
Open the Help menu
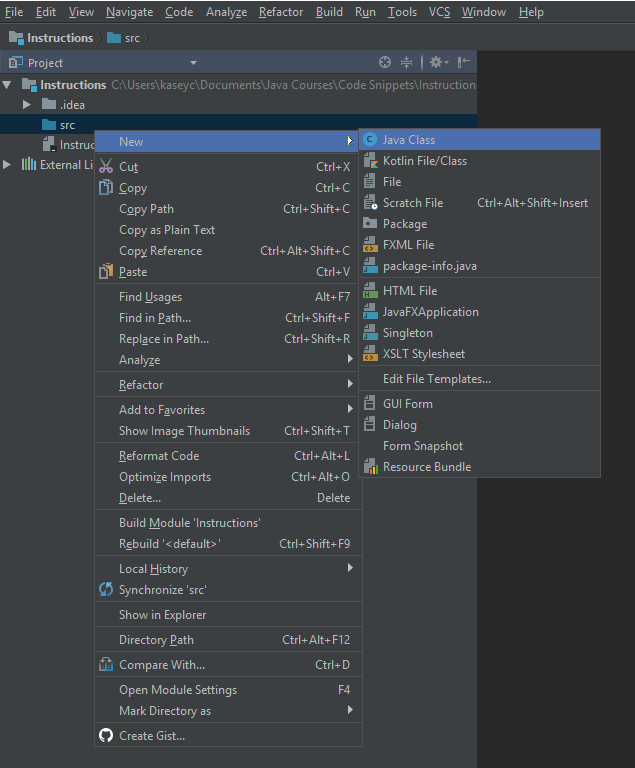(531, 12)
